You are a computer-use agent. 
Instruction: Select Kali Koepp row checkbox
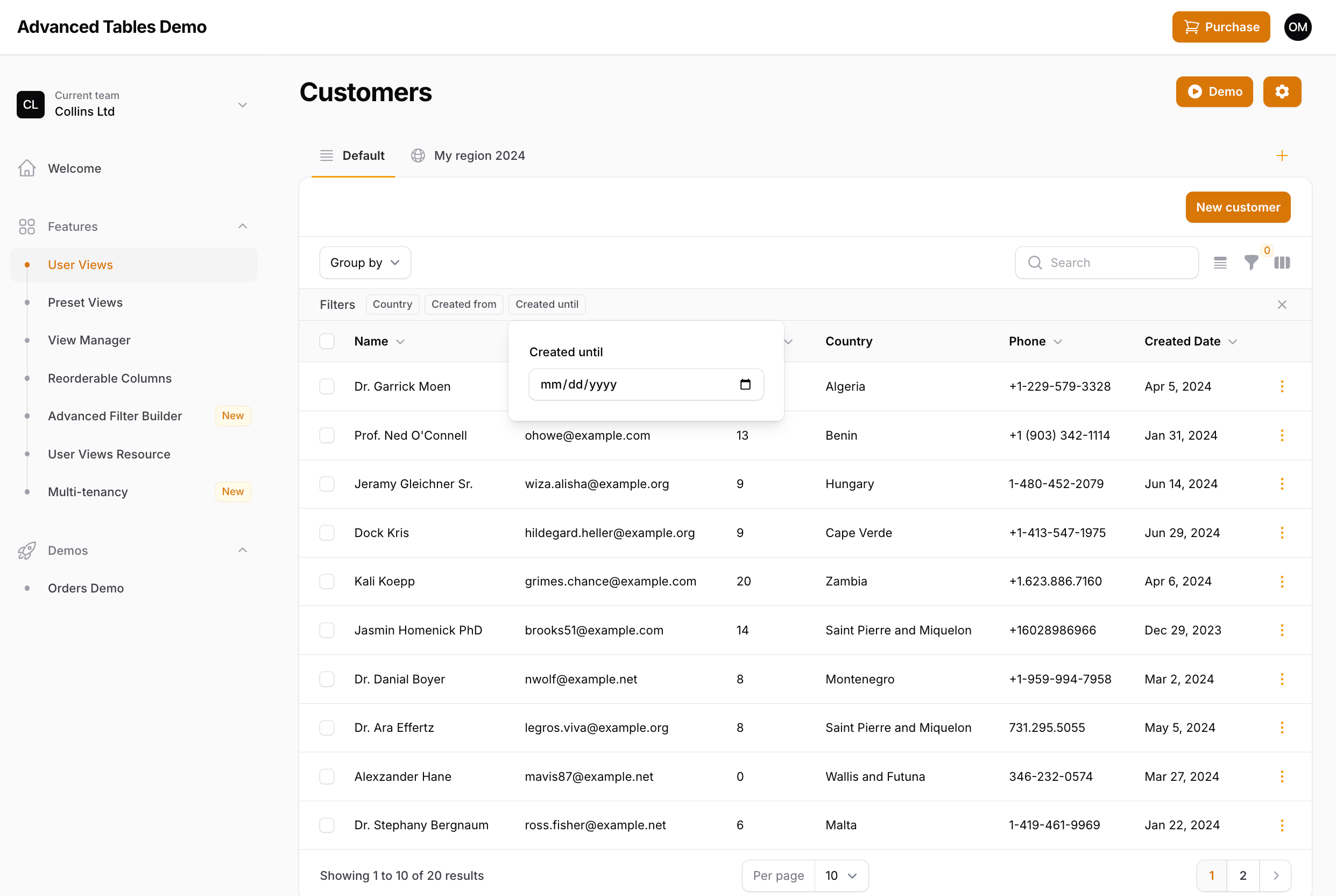point(327,581)
